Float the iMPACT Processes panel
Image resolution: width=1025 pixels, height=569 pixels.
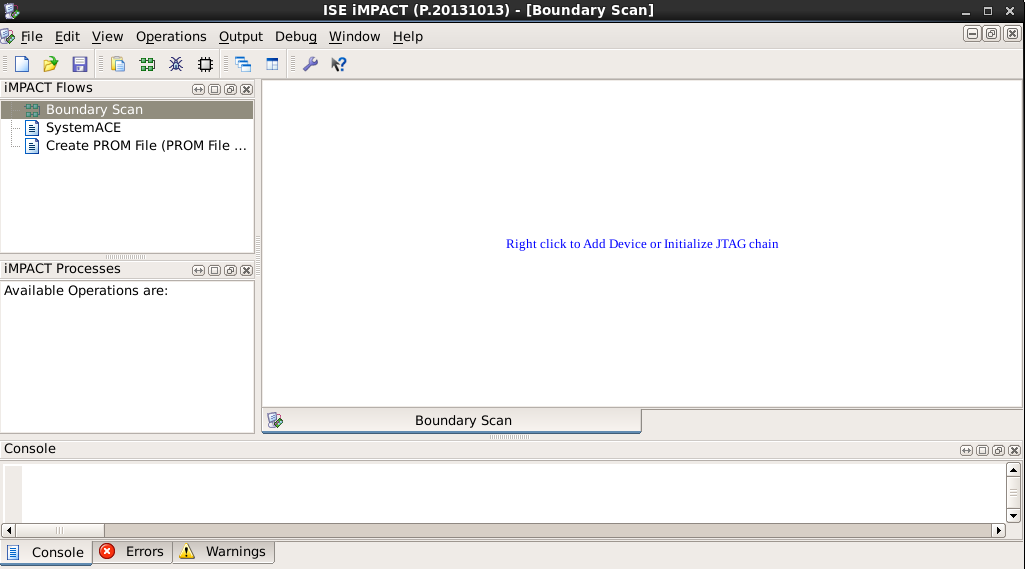pos(230,270)
